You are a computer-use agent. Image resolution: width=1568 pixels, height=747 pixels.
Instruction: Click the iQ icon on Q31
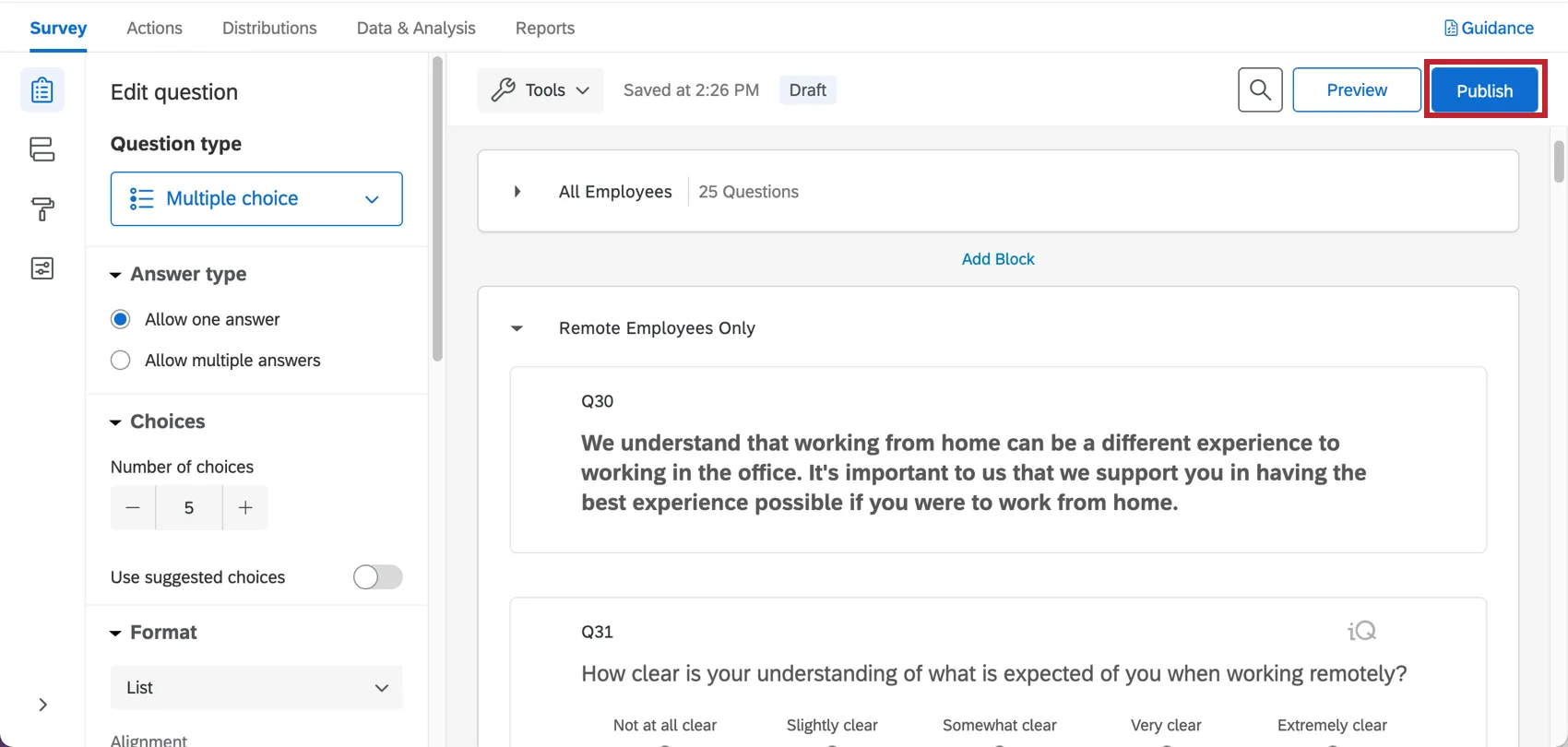tap(1361, 631)
